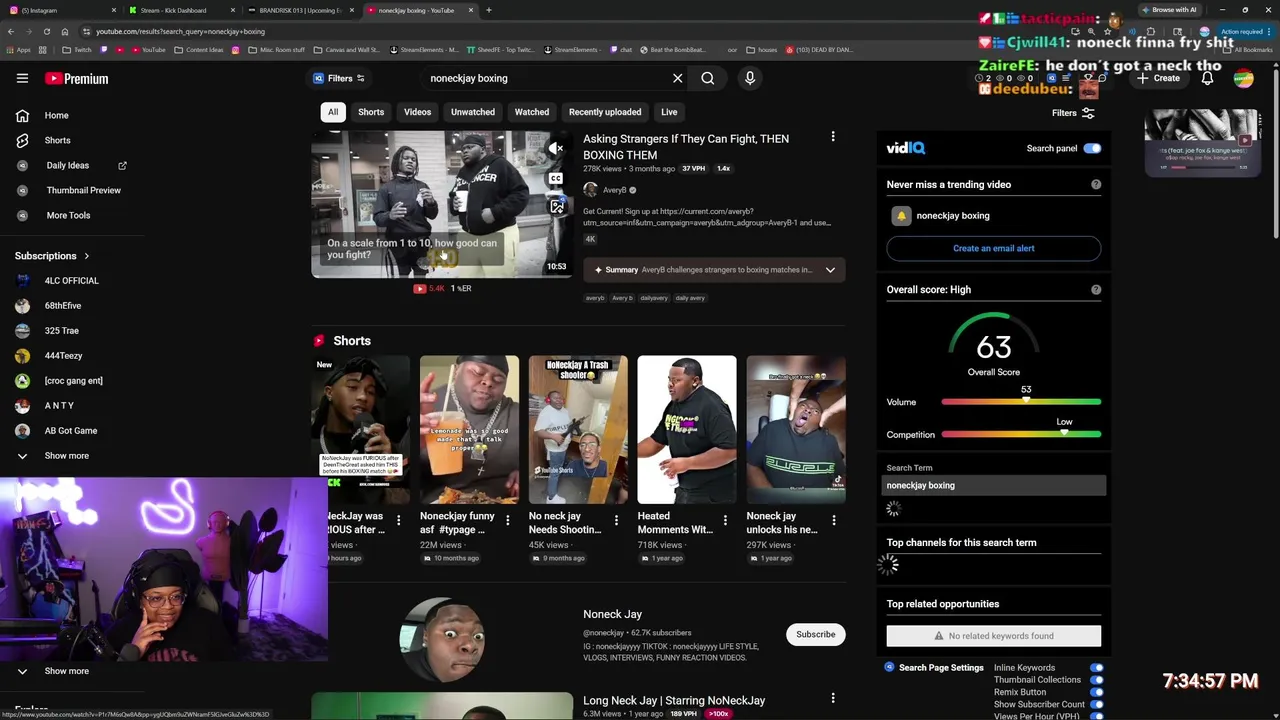Open menu for 'Nonekcjay funny asf' short

pos(507,520)
